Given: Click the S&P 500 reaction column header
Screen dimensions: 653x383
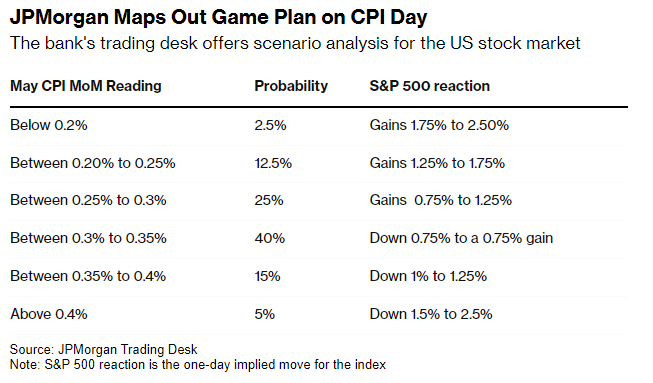Looking at the screenshot, I should point(429,86).
